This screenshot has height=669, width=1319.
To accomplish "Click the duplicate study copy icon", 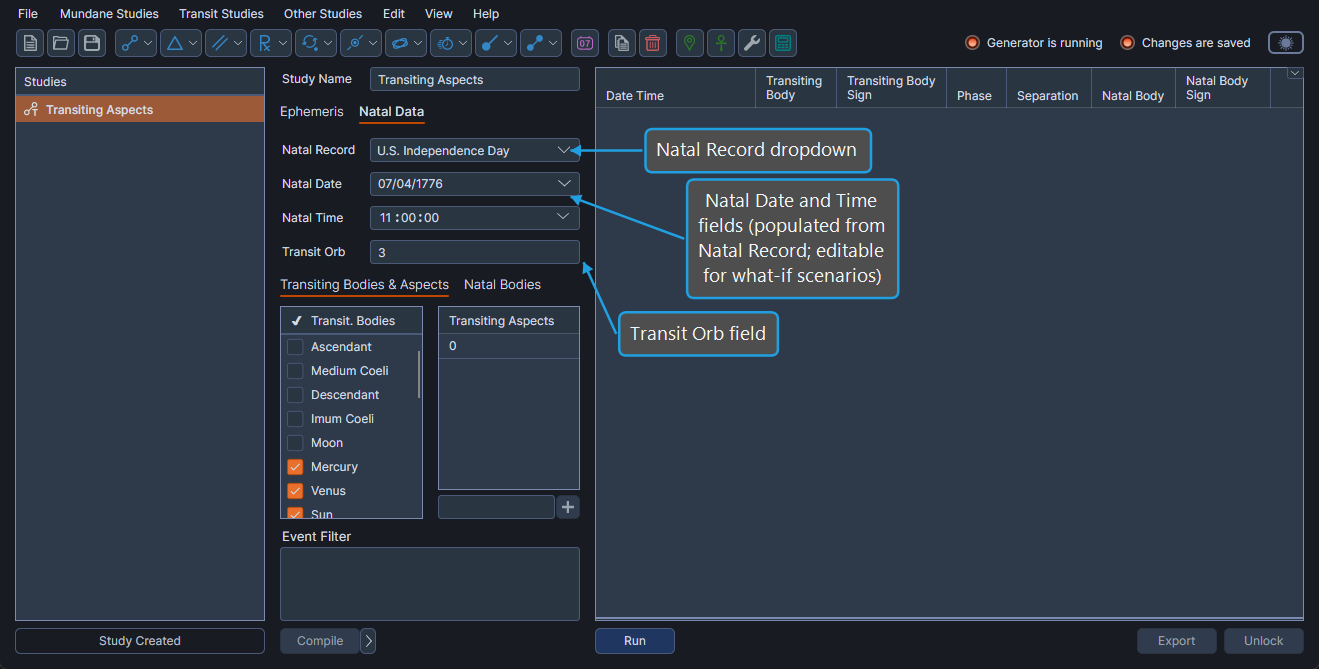I will (622, 43).
